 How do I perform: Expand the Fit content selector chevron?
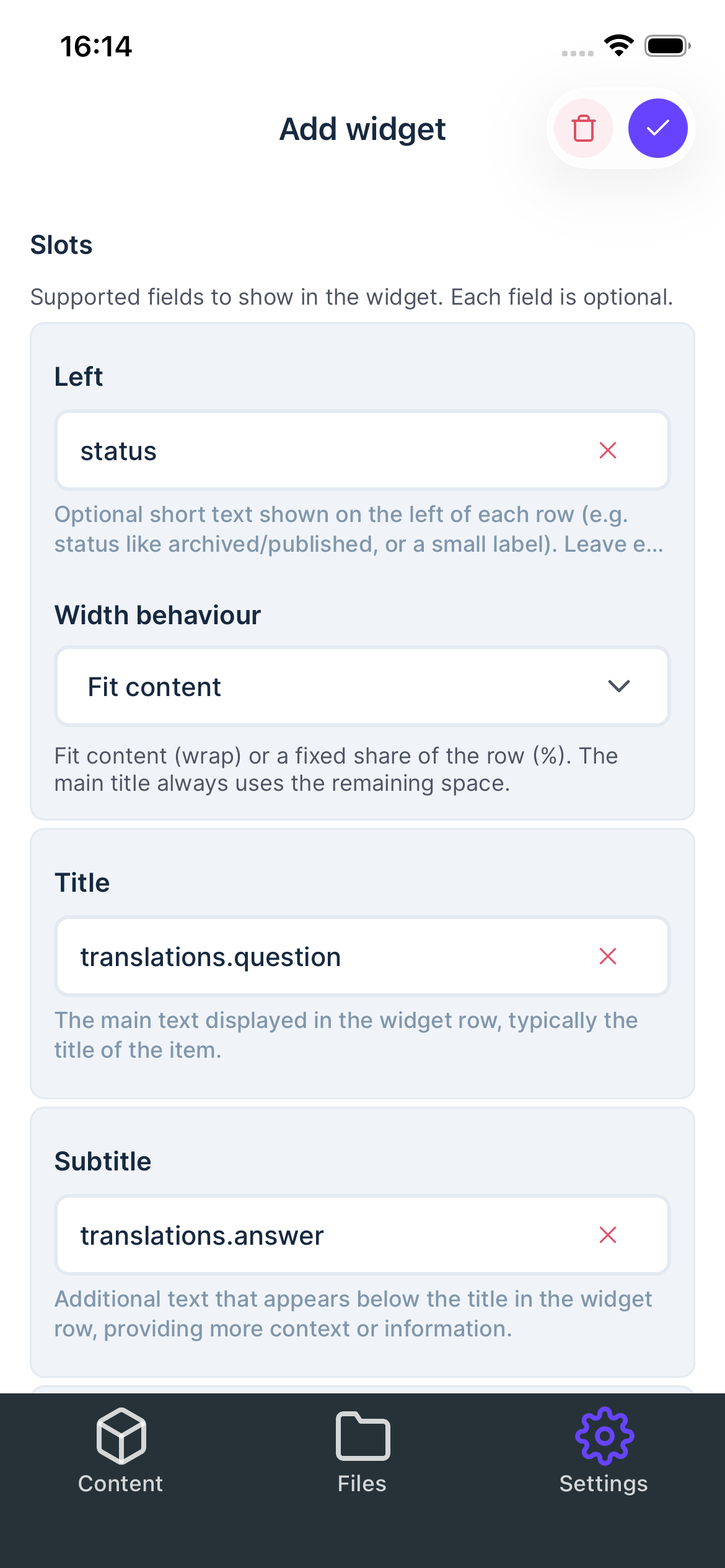tap(619, 686)
